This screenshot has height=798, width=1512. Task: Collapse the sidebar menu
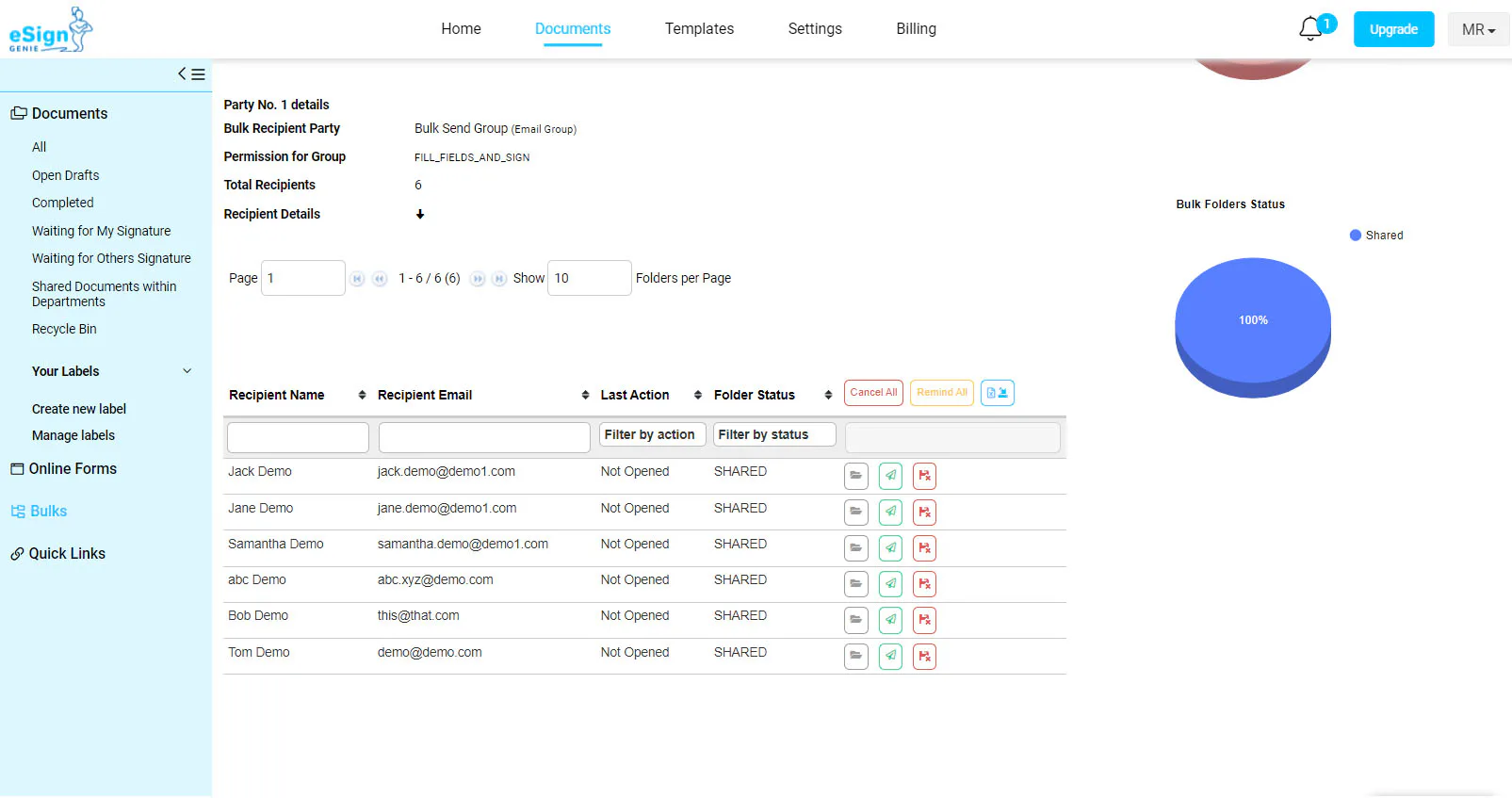pos(191,73)
